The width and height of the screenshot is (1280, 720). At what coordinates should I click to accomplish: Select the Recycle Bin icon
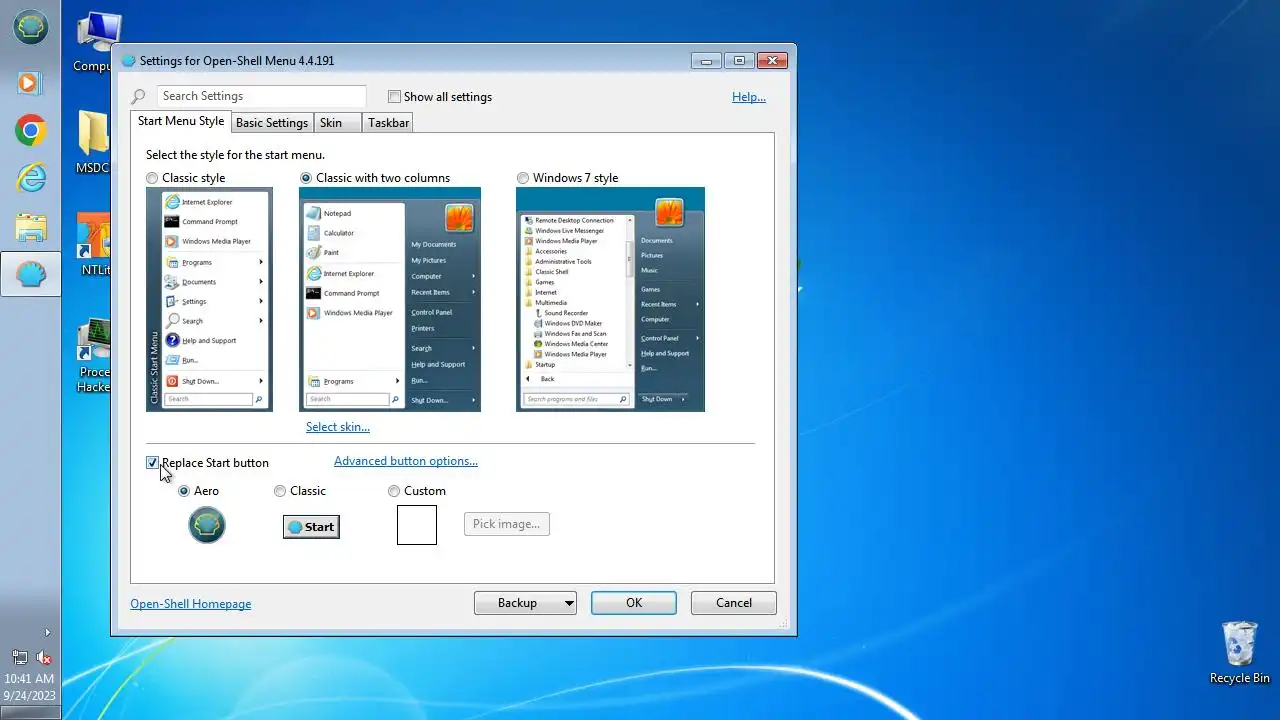pos(1239,653)
